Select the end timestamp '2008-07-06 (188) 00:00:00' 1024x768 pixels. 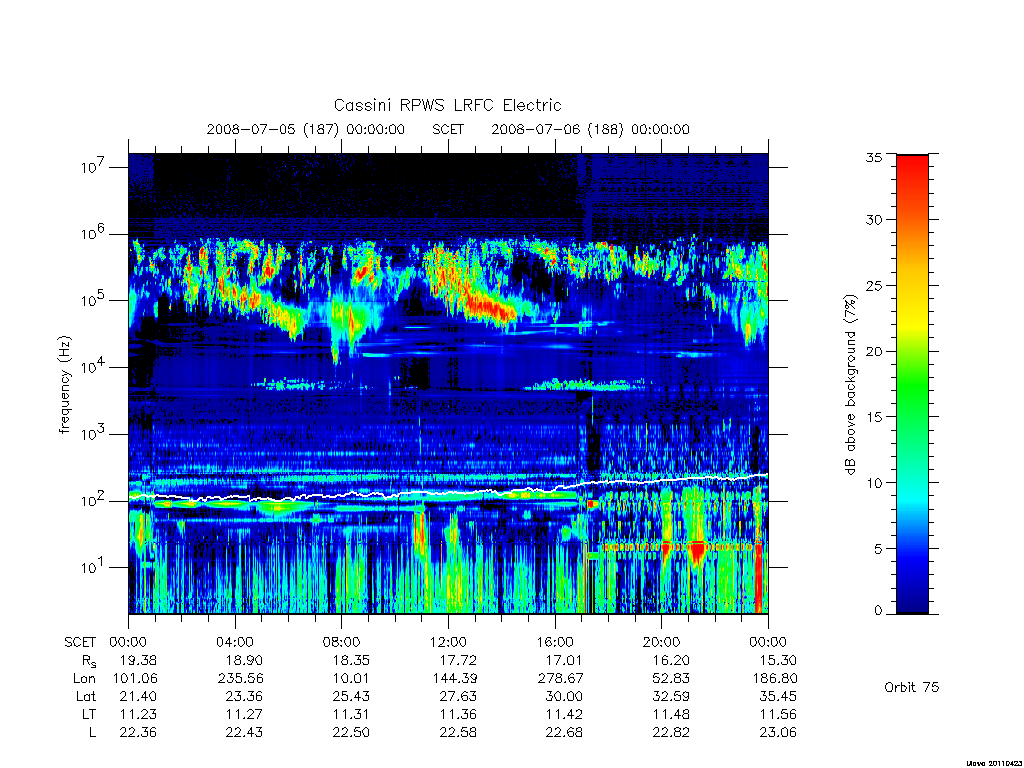(x=590, y=129)
